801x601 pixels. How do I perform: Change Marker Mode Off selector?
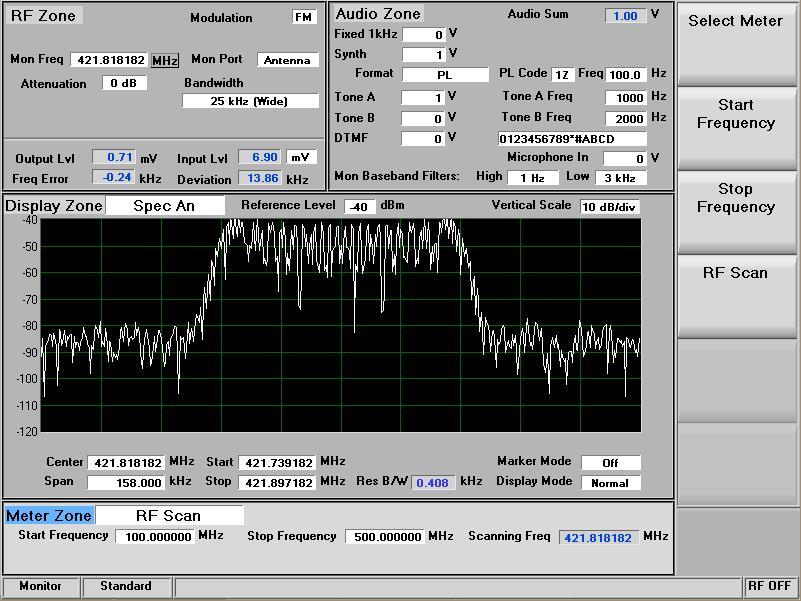point(611,463)
